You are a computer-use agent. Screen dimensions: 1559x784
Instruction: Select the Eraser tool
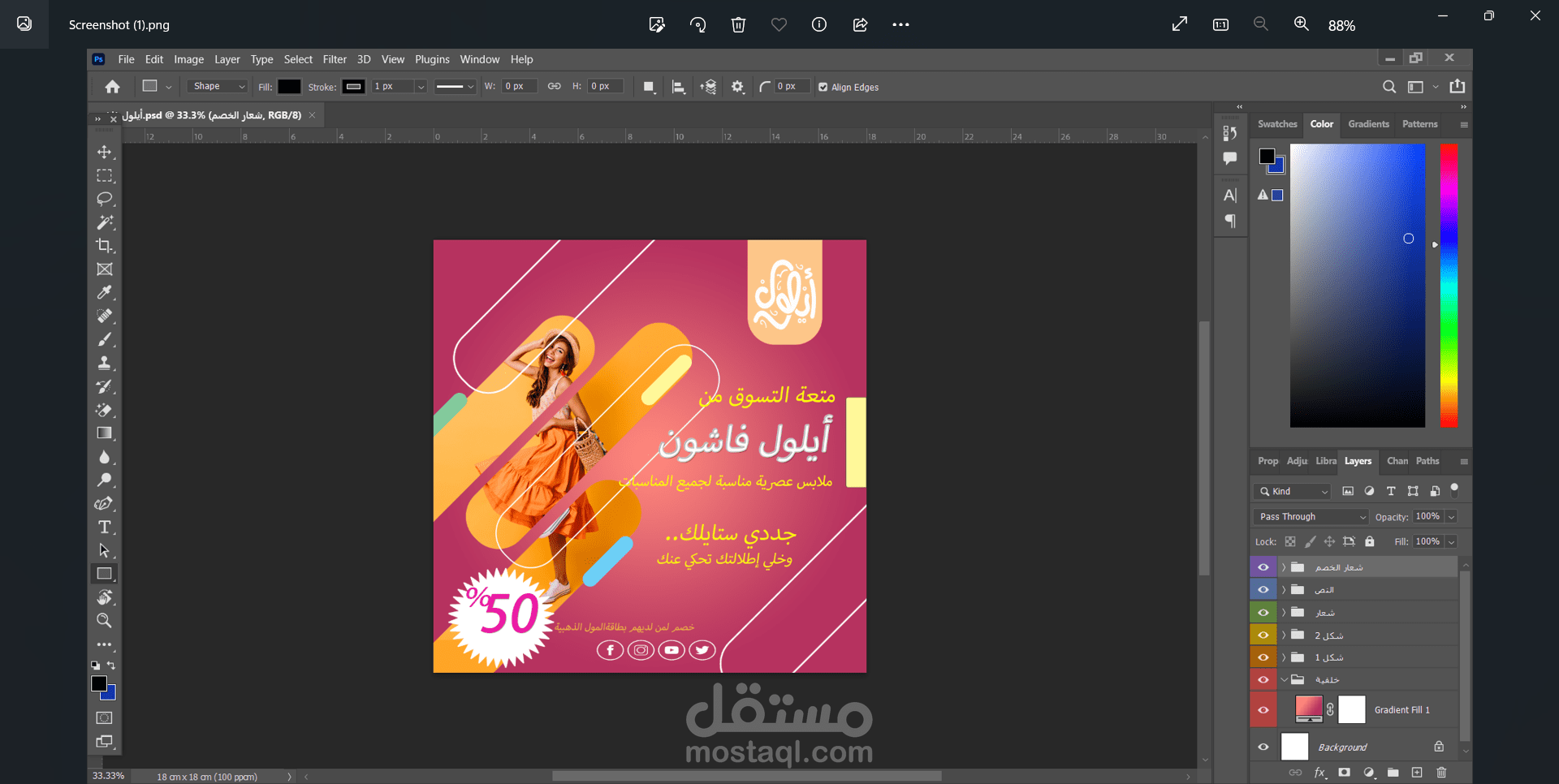point(105,410)
